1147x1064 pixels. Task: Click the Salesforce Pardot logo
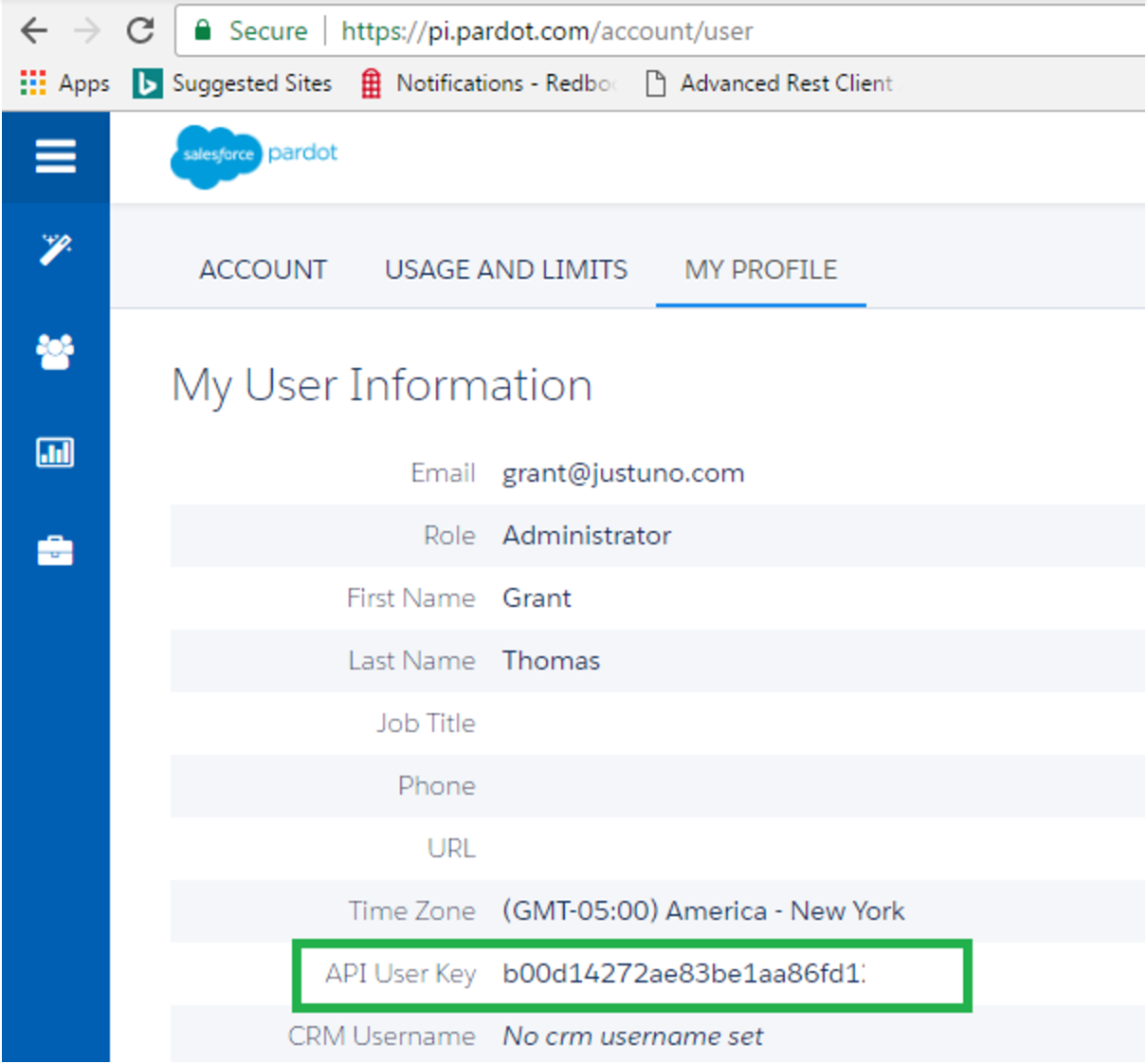(x=254, y=155)
